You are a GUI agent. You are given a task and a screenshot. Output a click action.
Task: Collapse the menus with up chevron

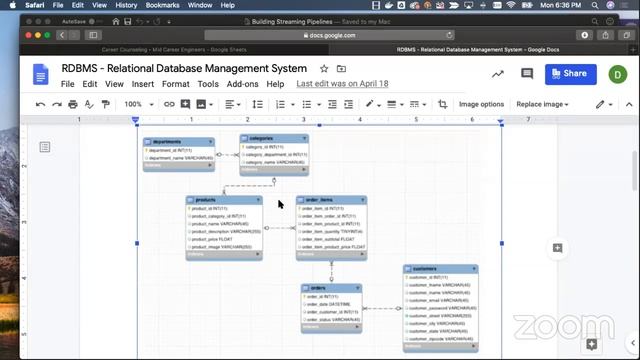coord(629,104)
